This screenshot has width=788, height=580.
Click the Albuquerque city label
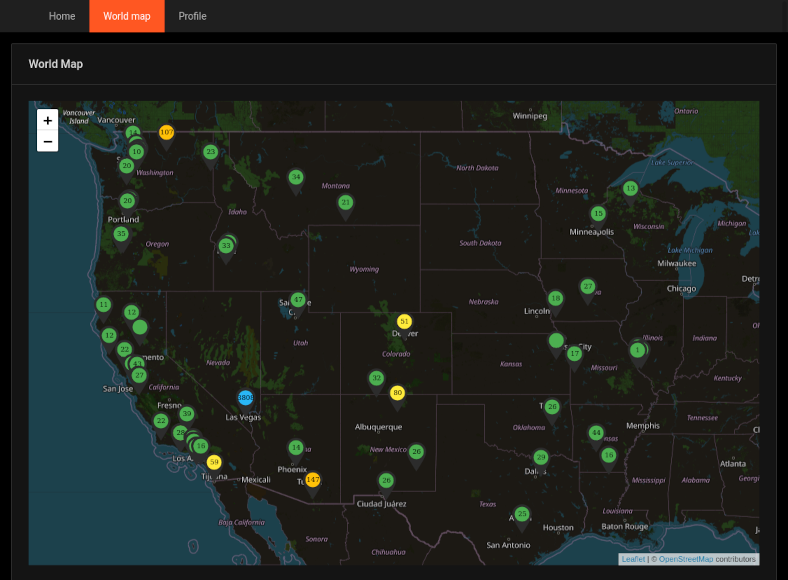378,427
